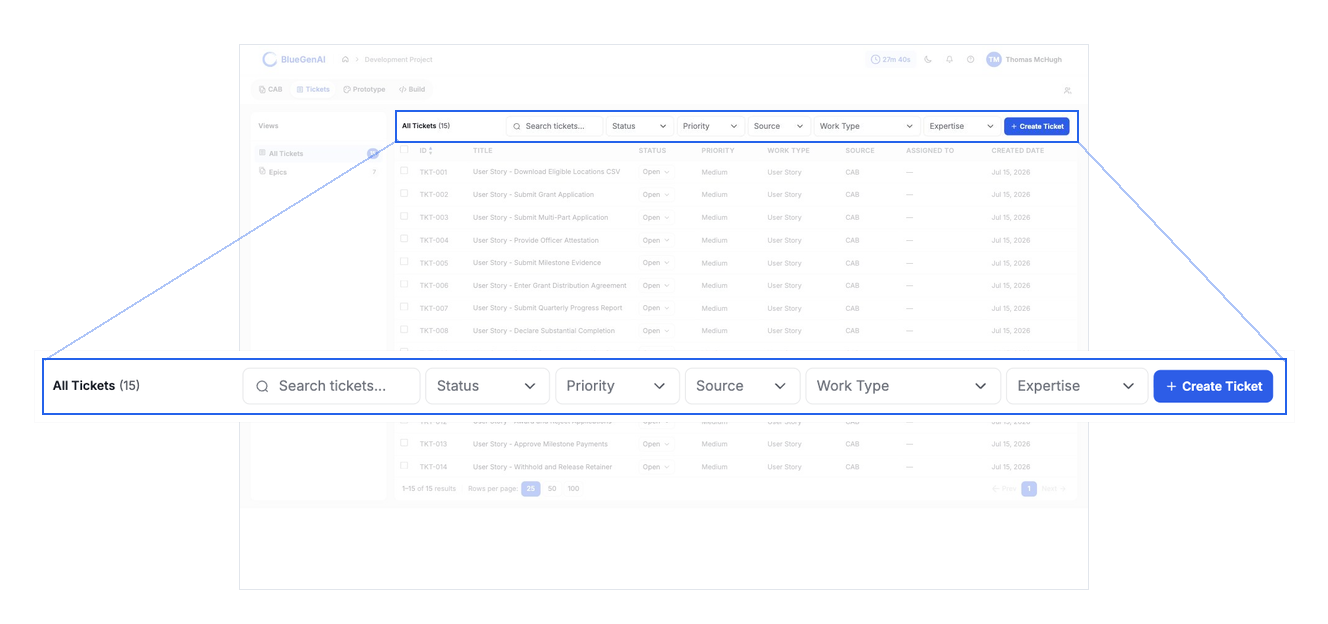Screen dimensions: 1328x624
Task: Go to previous page with Prev
Action: coord(1004,489)
